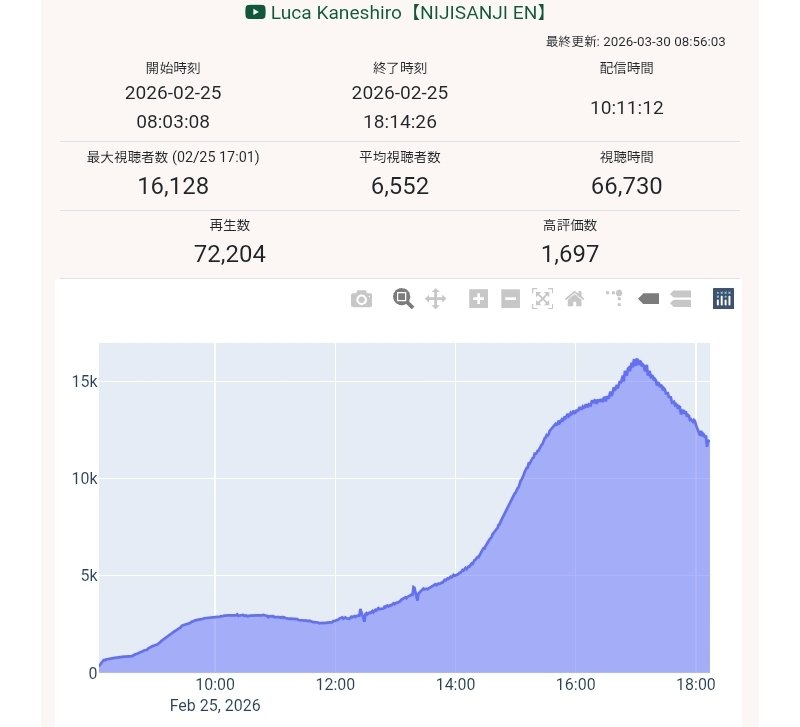Click the Zoom in plus icon
The height and width of the screenshot is (727, 800).
[478, 298]
